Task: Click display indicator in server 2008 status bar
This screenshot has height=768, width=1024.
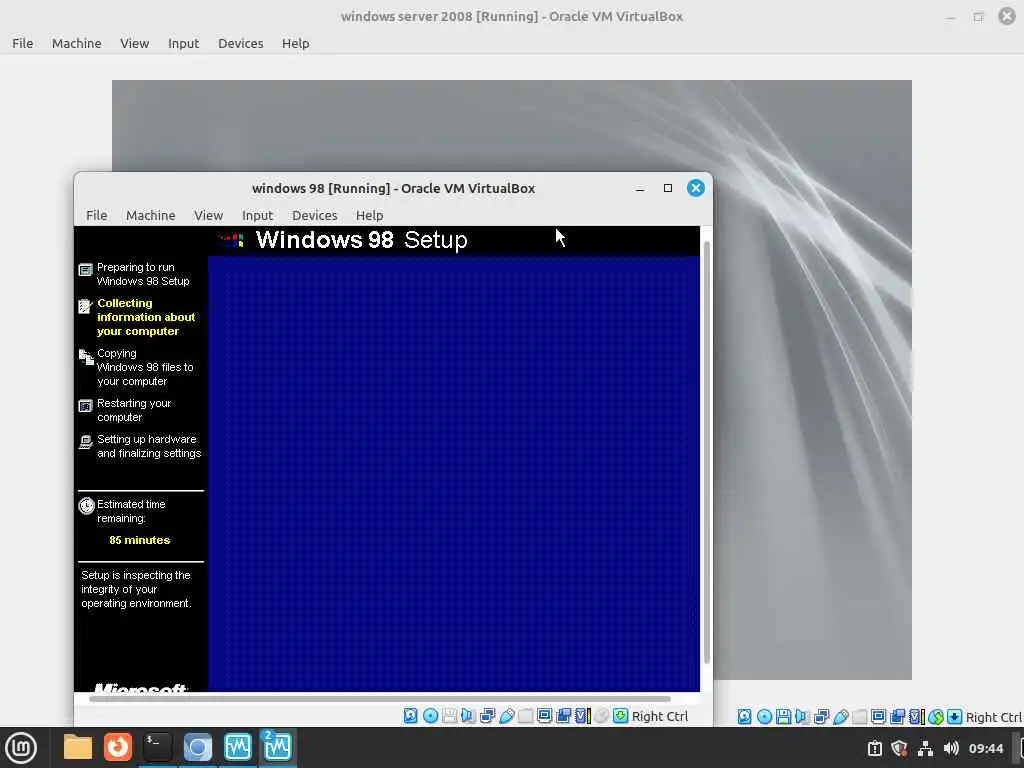Action: coord(878,717)
